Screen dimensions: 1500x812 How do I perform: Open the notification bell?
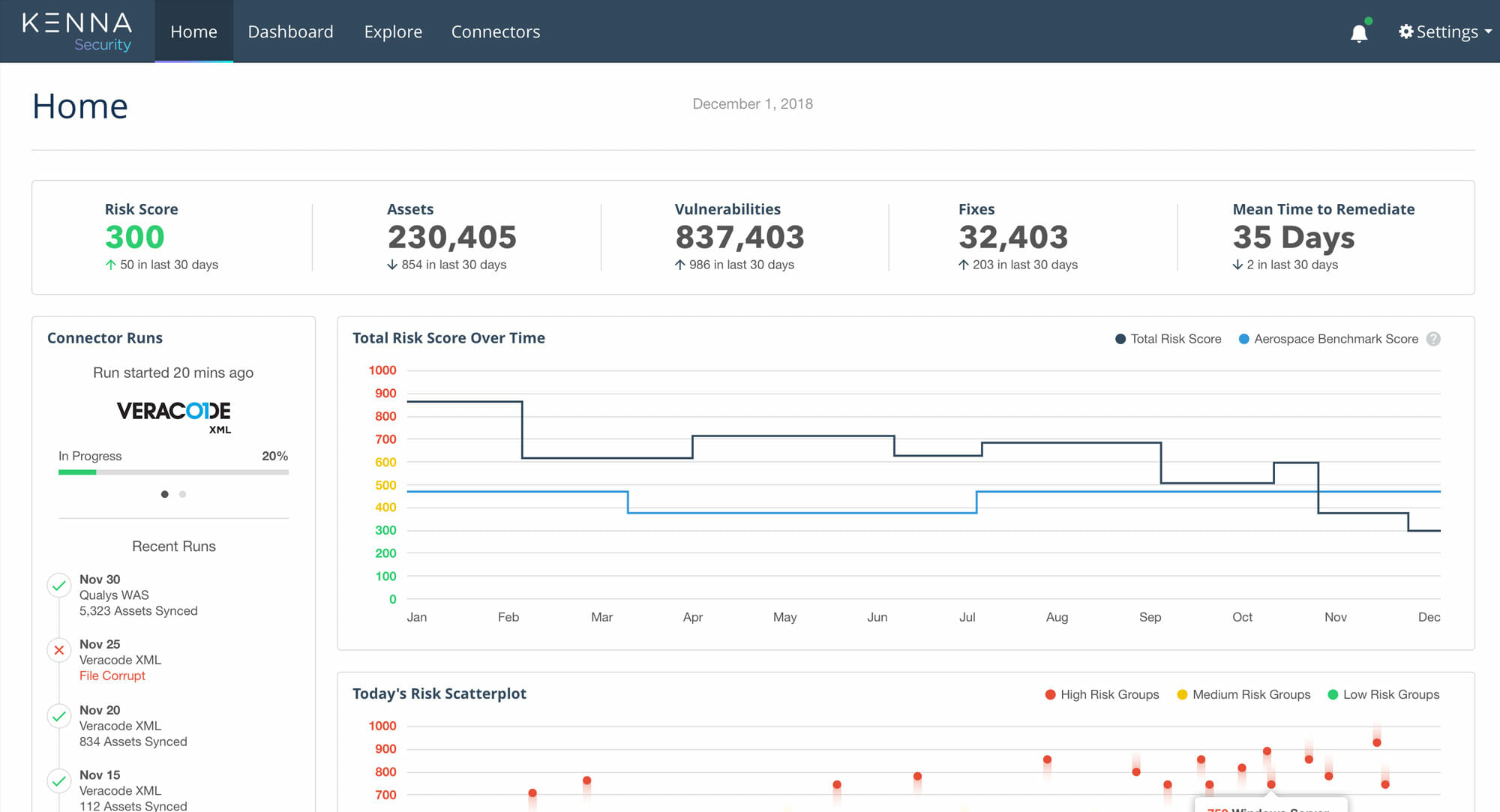(x=1359, y=31)
